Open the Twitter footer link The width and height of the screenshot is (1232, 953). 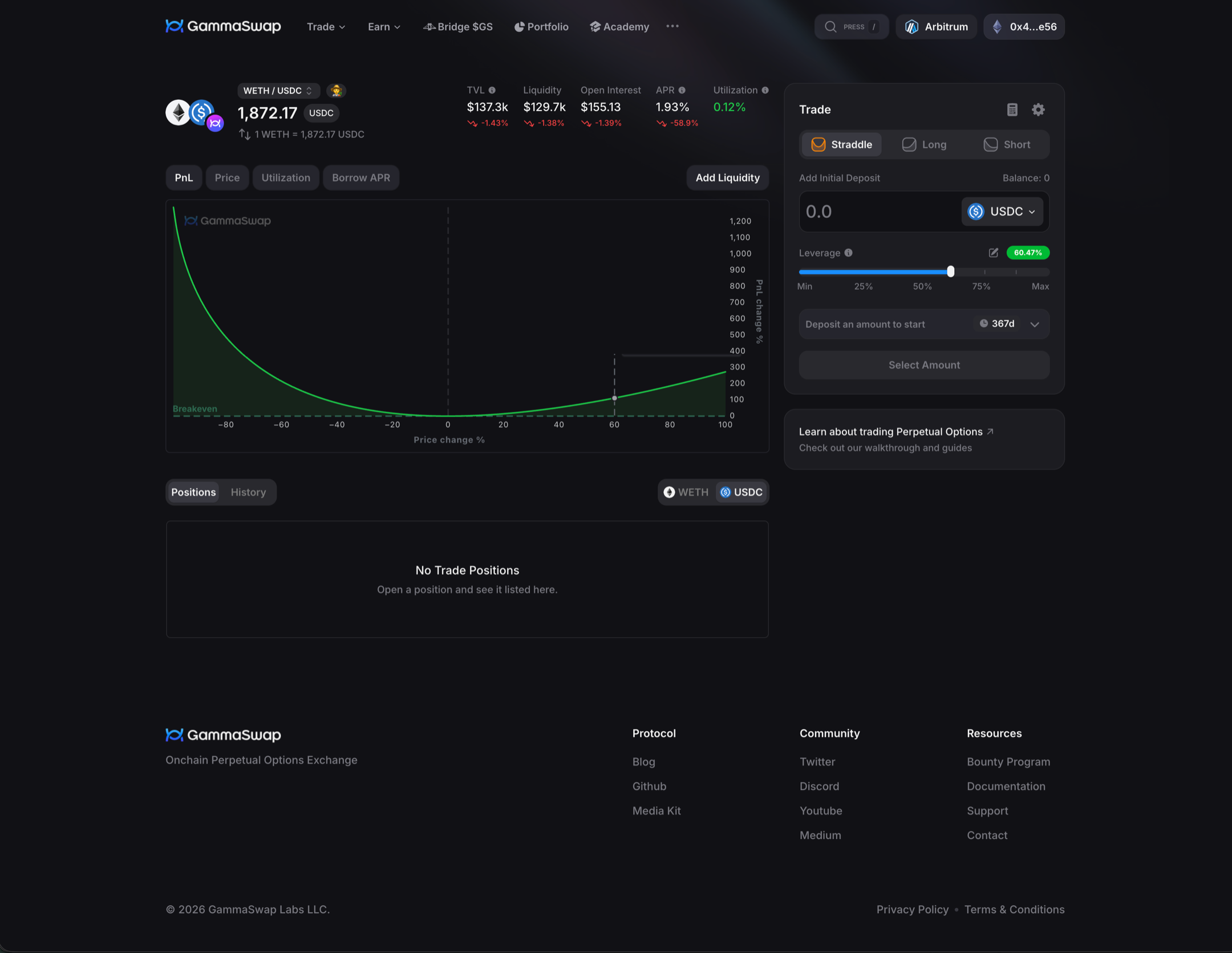coord(817,761)
